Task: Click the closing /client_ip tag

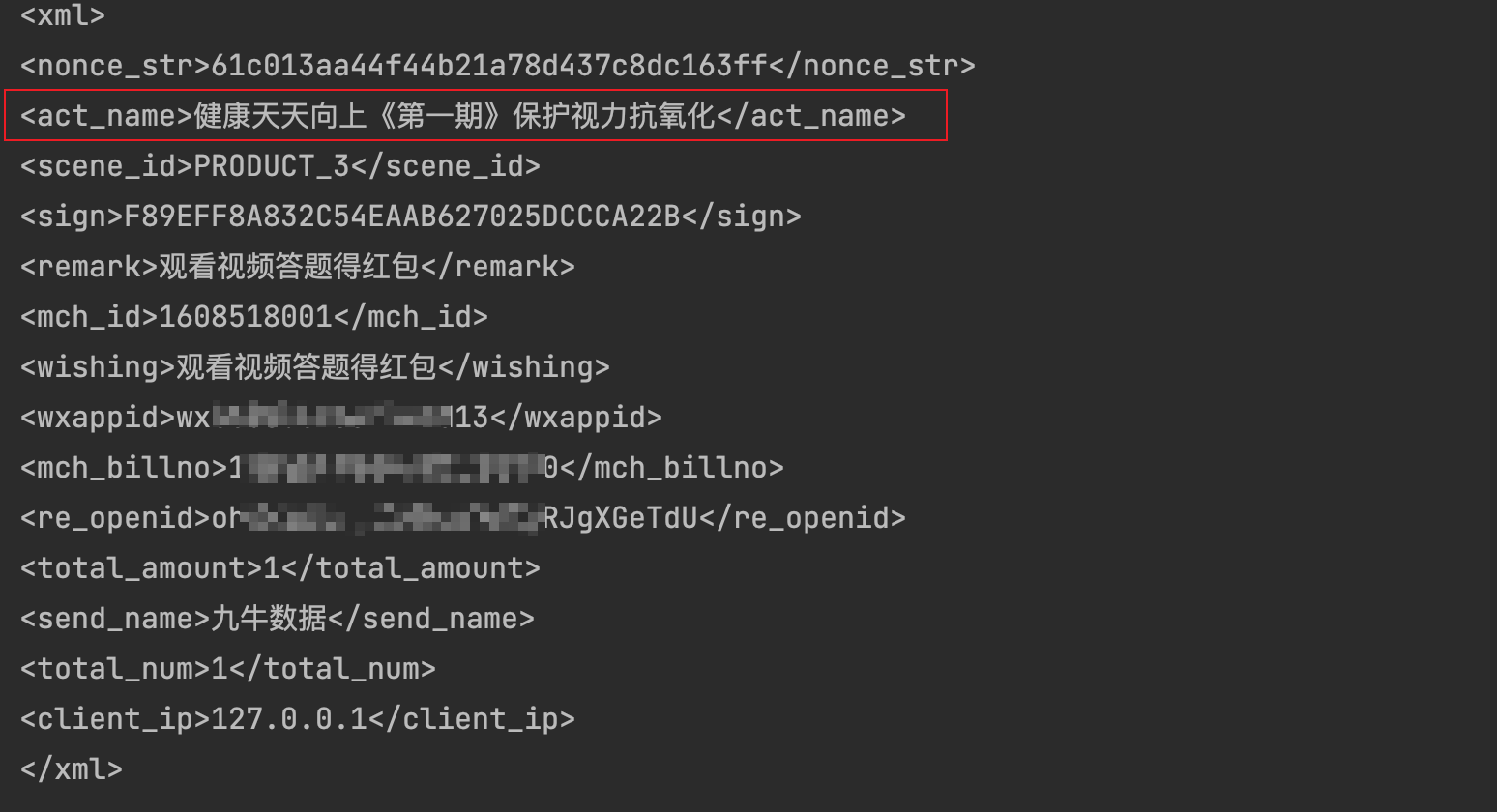Action: click(x=472, y=718)
